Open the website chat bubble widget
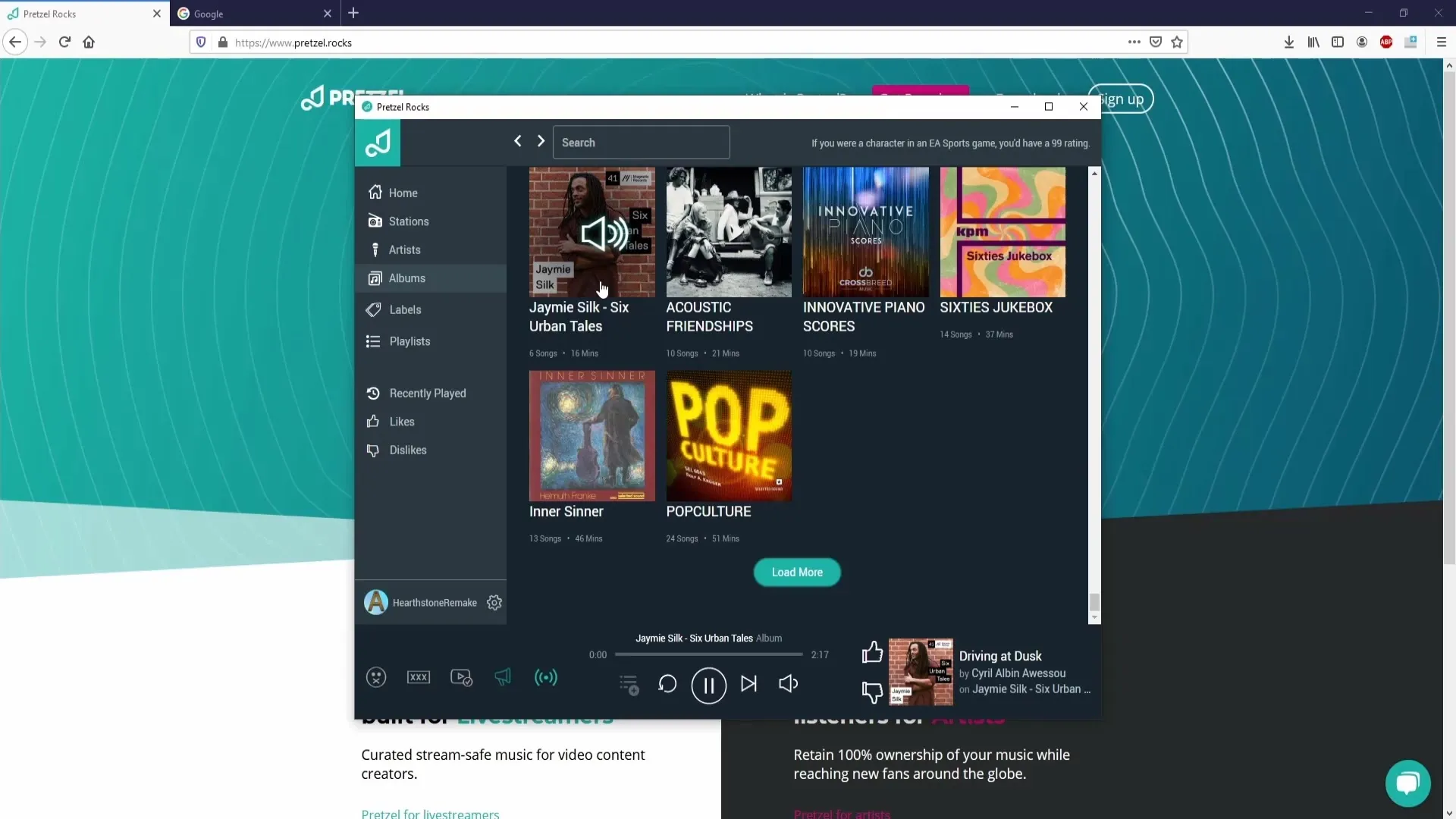 coord(1408,783)
